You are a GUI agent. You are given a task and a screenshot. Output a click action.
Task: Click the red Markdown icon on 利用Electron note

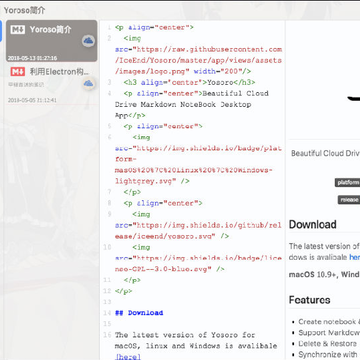pyautogui.click(x=18, y=71)
